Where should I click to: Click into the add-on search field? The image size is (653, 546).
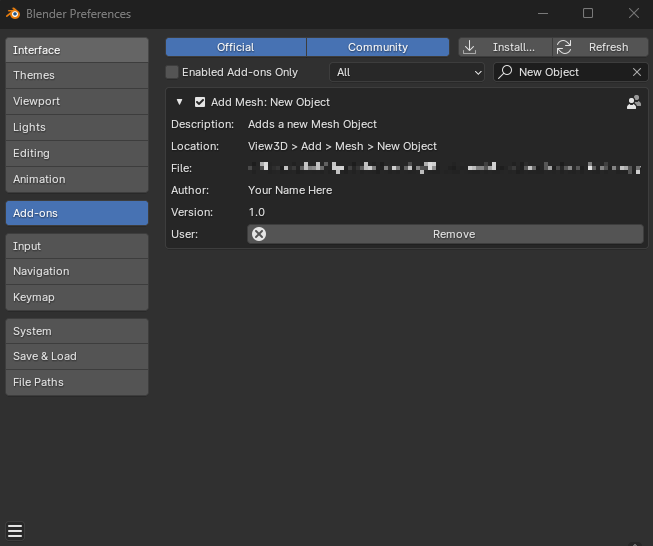(x=571, y=72)
